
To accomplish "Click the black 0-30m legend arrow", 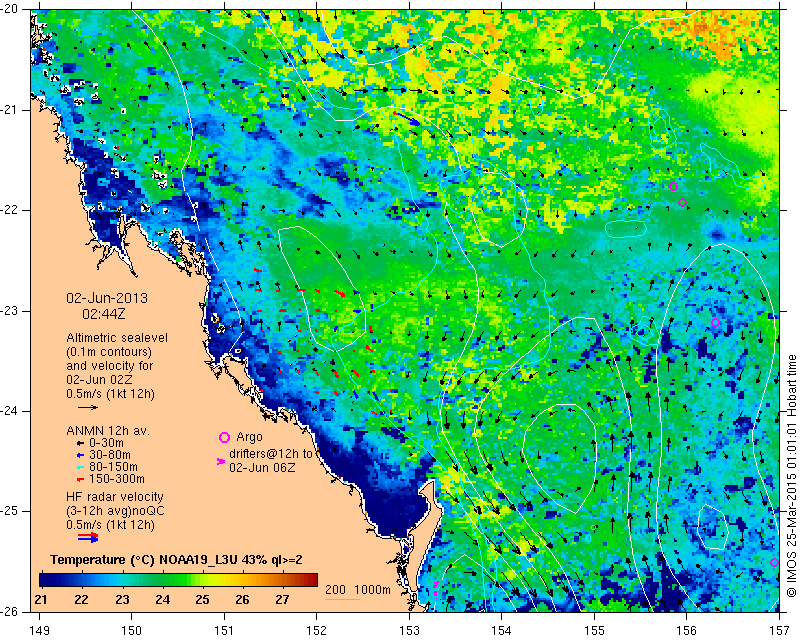I will [80, 443].
